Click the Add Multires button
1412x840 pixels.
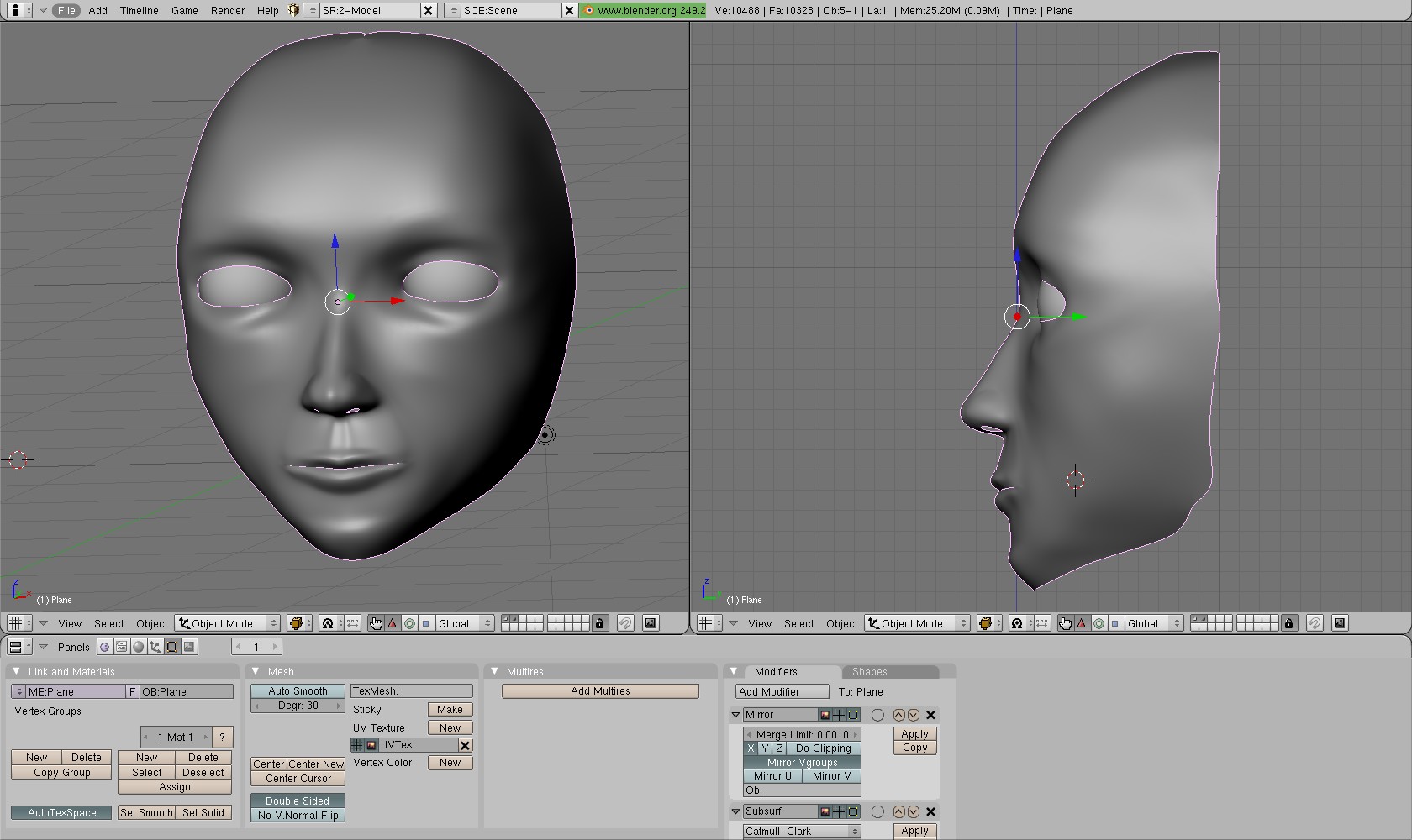[x=600, y=691]
